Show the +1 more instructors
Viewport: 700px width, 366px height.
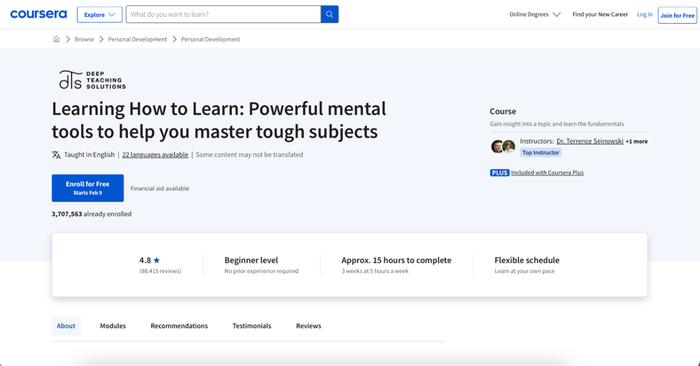pyautogui.click(x=637, y=141)
